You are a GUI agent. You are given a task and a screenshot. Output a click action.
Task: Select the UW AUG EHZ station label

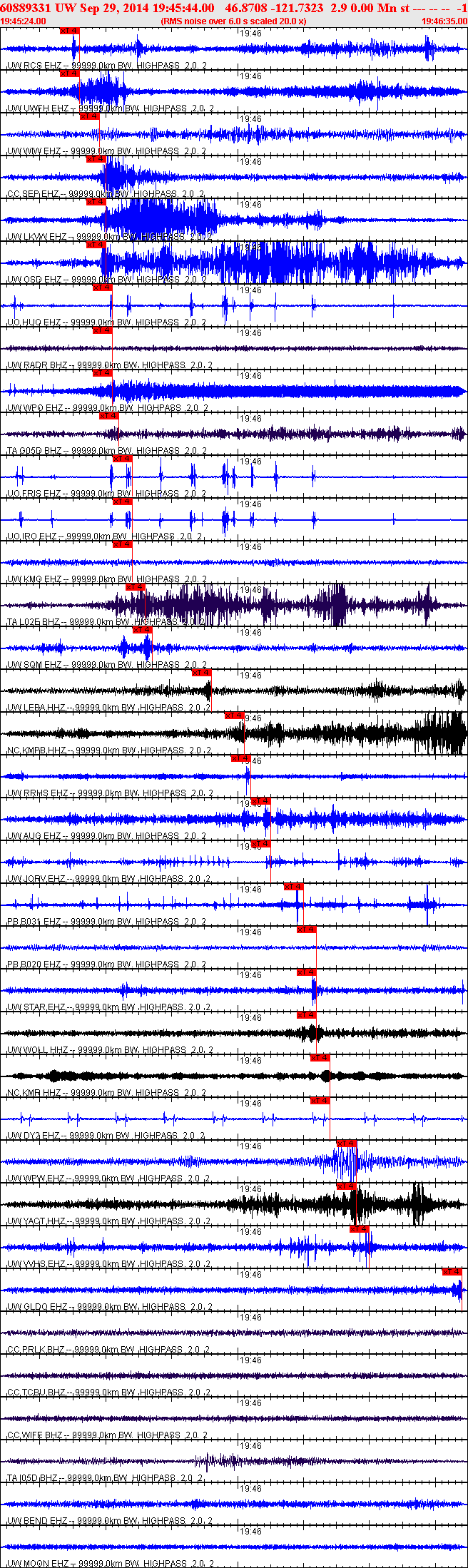coord(34,836)
